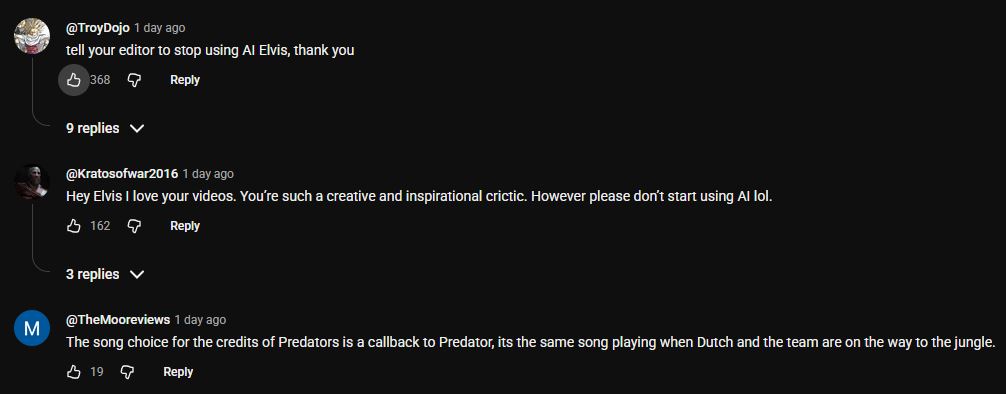The image size is (1006, 394).
Task: Expand the 9 replies thread
Action: (105, 128)
